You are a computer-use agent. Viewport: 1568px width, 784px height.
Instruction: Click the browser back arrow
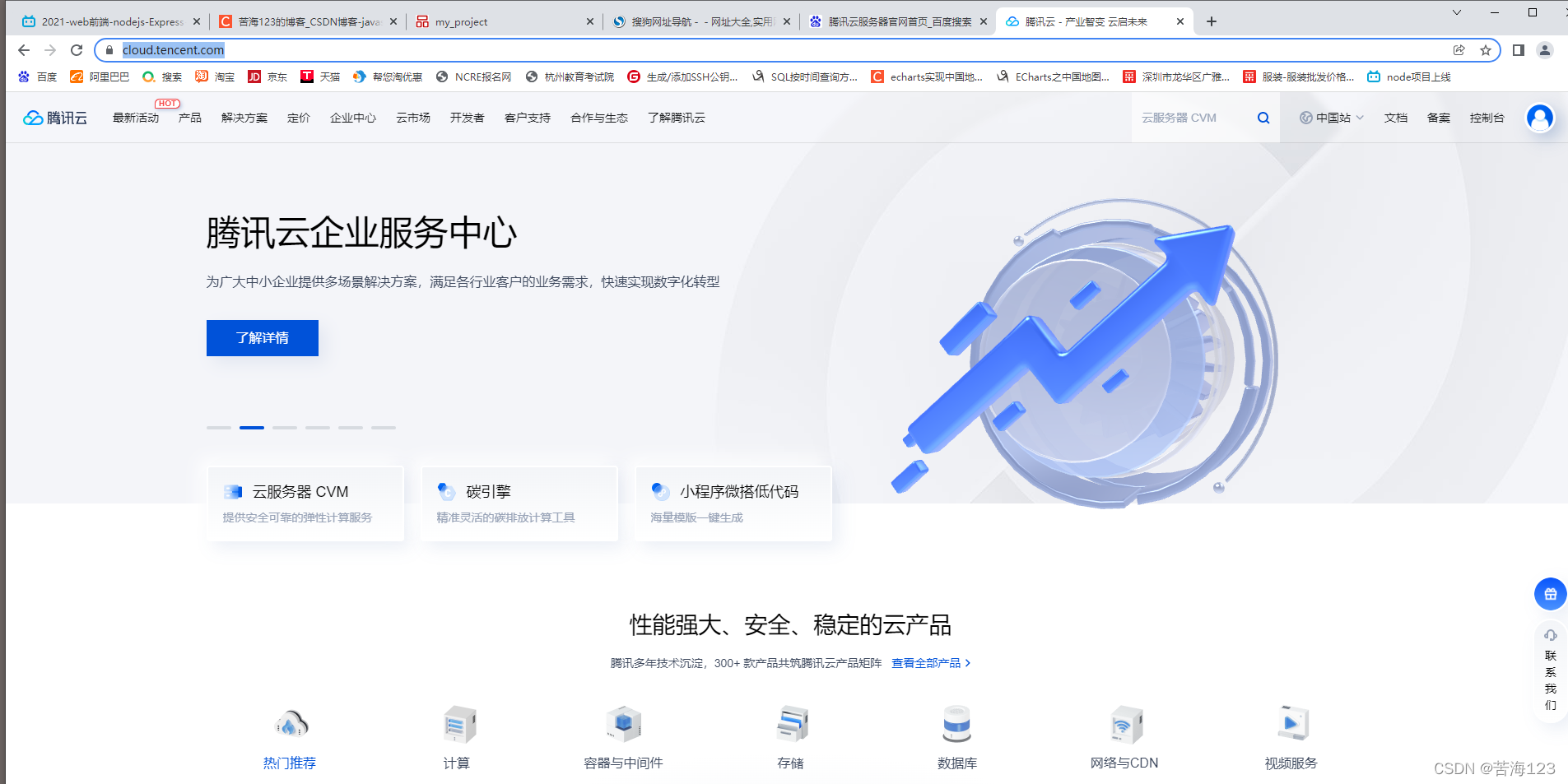(24, 50)
